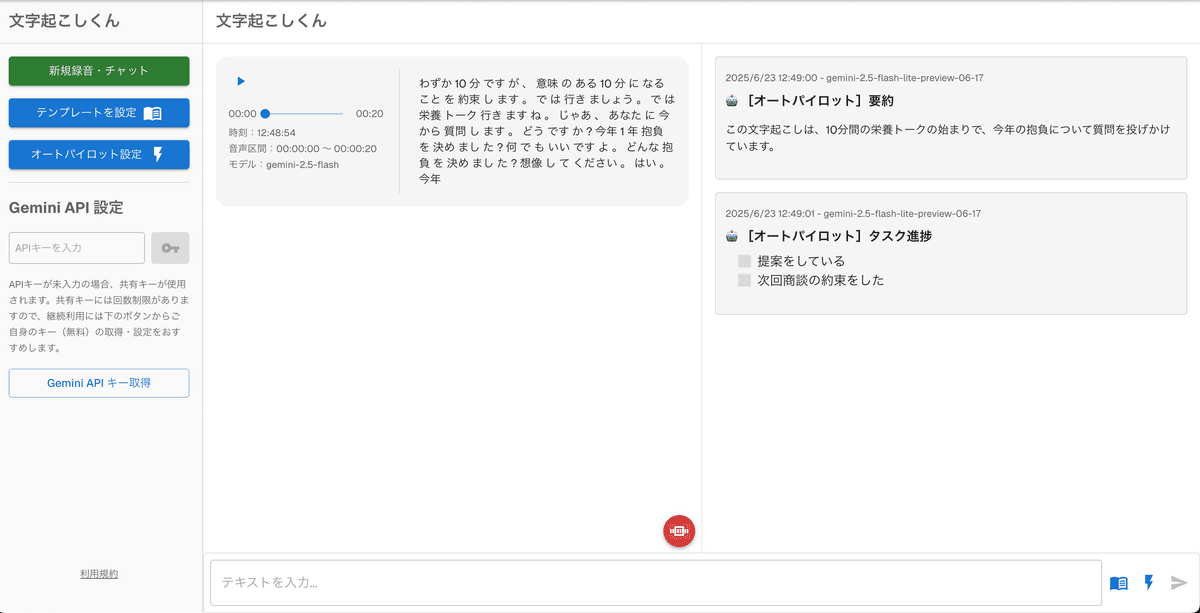Open the 利用規約 link
1200x613 pixels.
tap(99, 574)
